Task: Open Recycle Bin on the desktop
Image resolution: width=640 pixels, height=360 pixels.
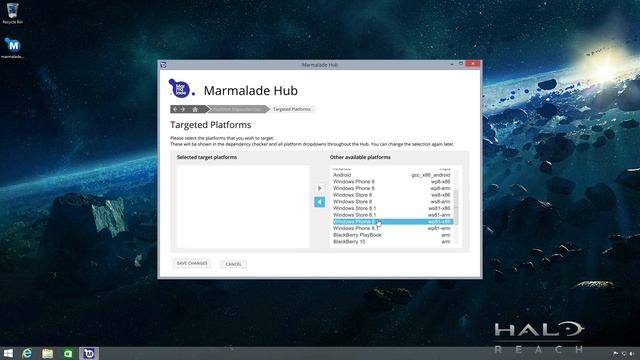Action: 13,13
